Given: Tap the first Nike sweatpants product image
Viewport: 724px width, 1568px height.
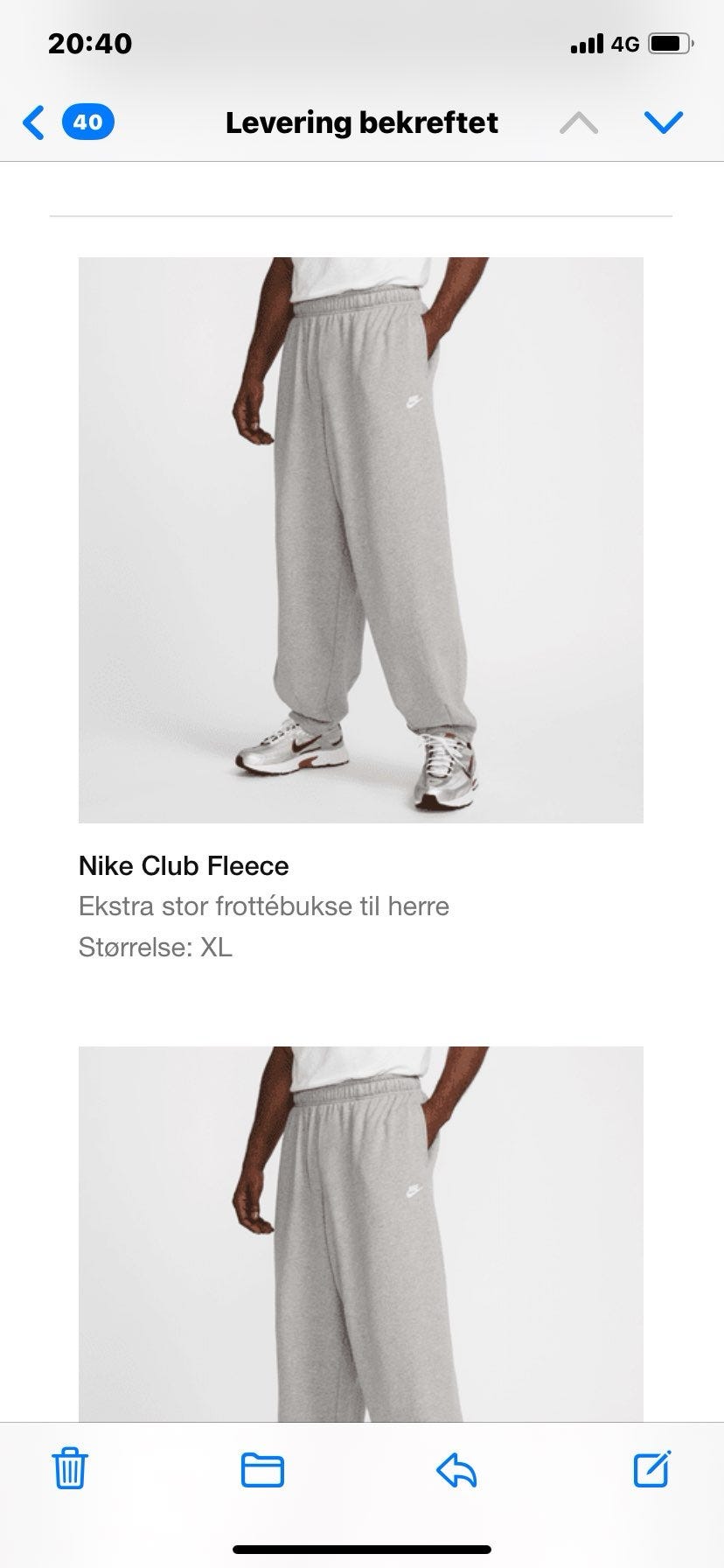Looking at the screenshot, I should click(361, 540).
